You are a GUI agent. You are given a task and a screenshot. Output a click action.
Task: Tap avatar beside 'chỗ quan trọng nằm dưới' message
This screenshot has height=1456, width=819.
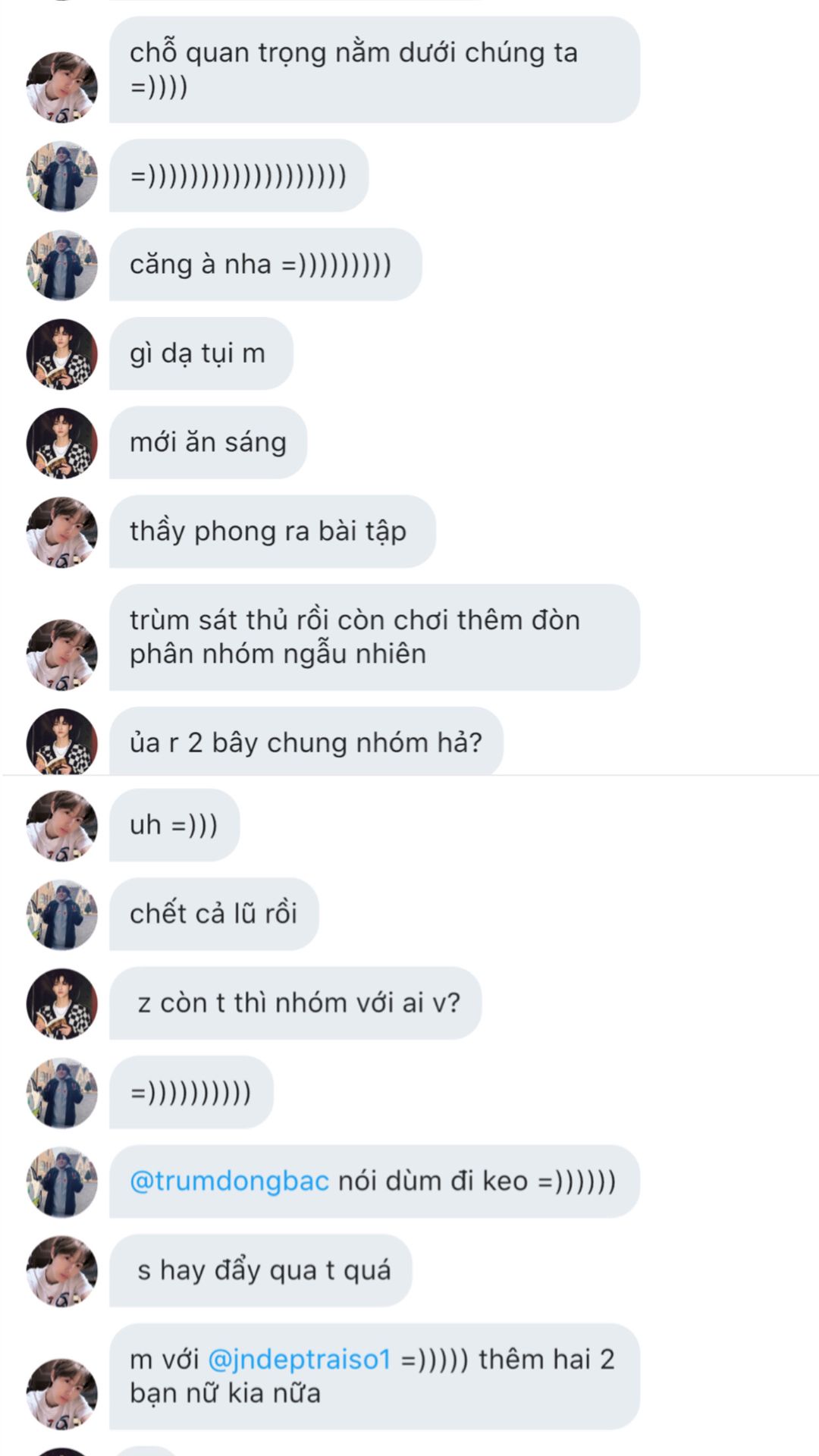62,87
